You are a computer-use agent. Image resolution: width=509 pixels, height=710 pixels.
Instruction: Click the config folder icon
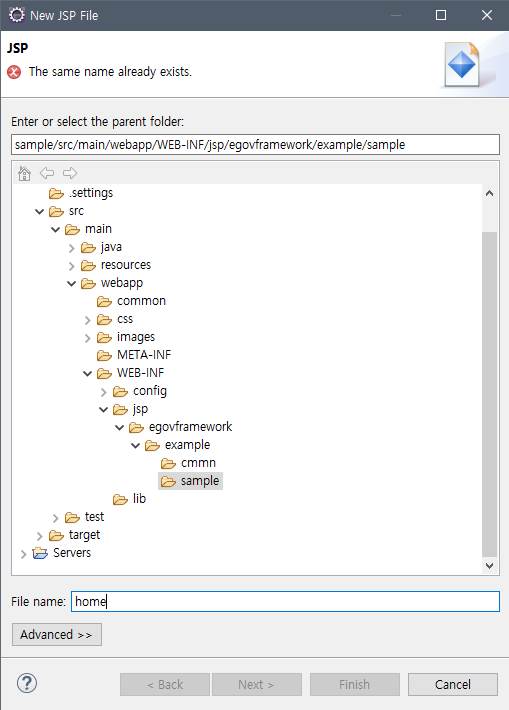[120, 391]
